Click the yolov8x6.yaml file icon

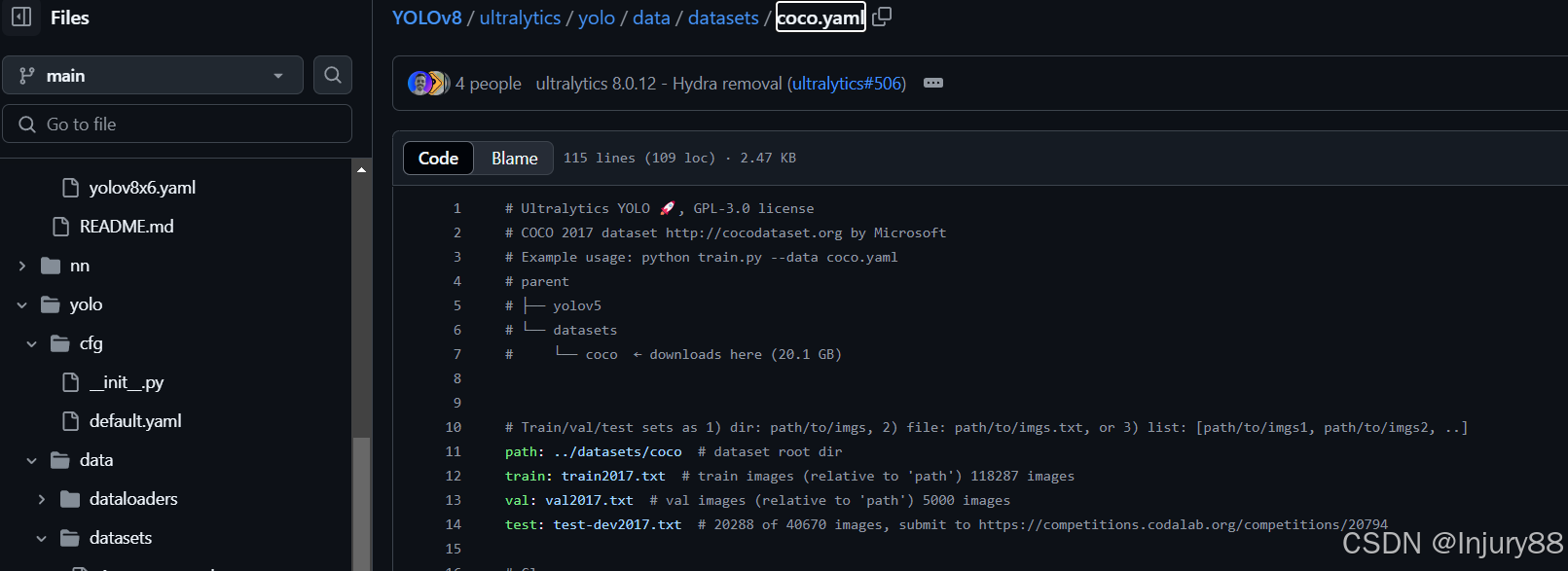pyautogui.click(x=70, y=188)
